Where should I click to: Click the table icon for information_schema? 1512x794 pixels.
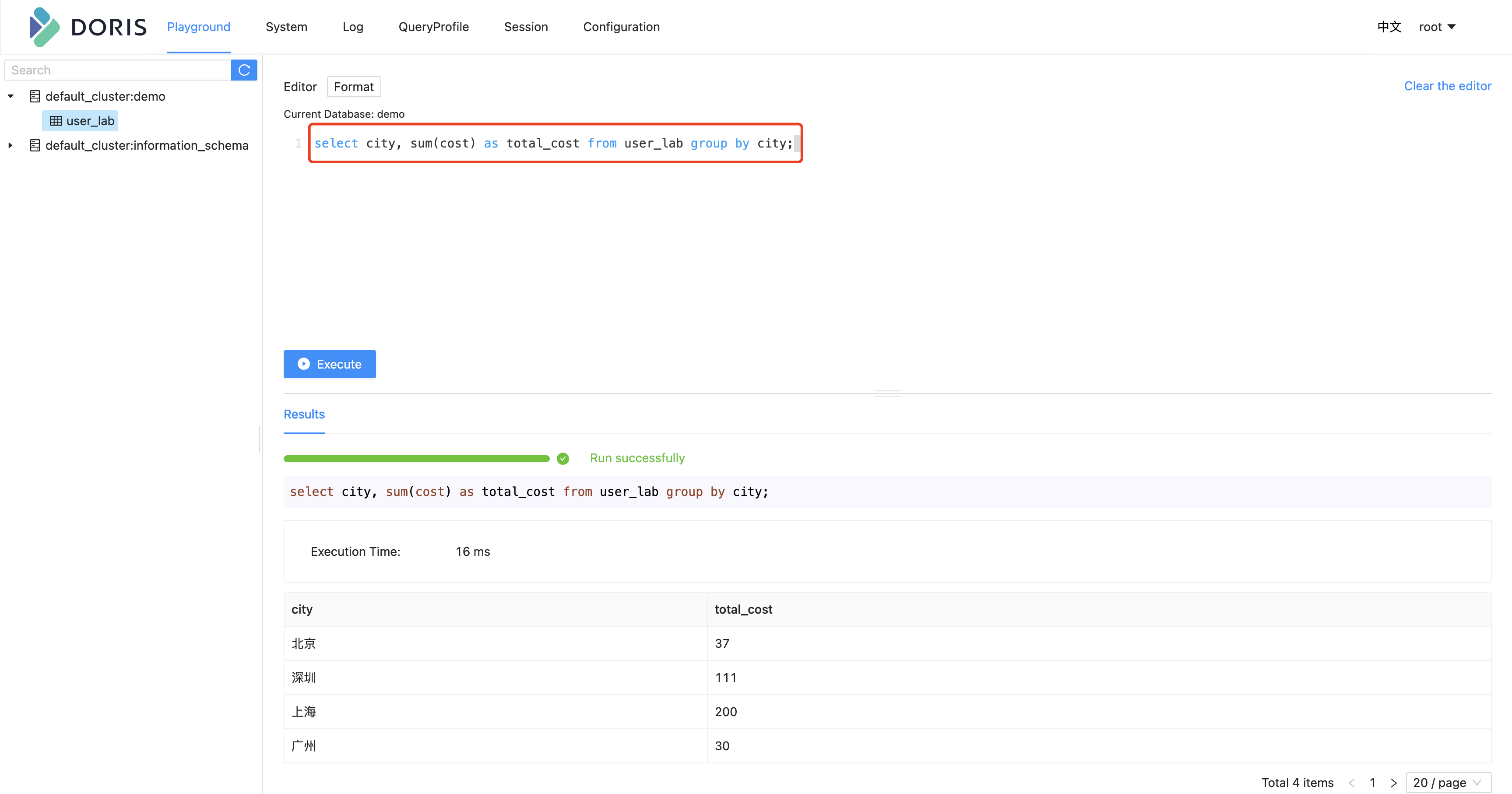[34, 144]
